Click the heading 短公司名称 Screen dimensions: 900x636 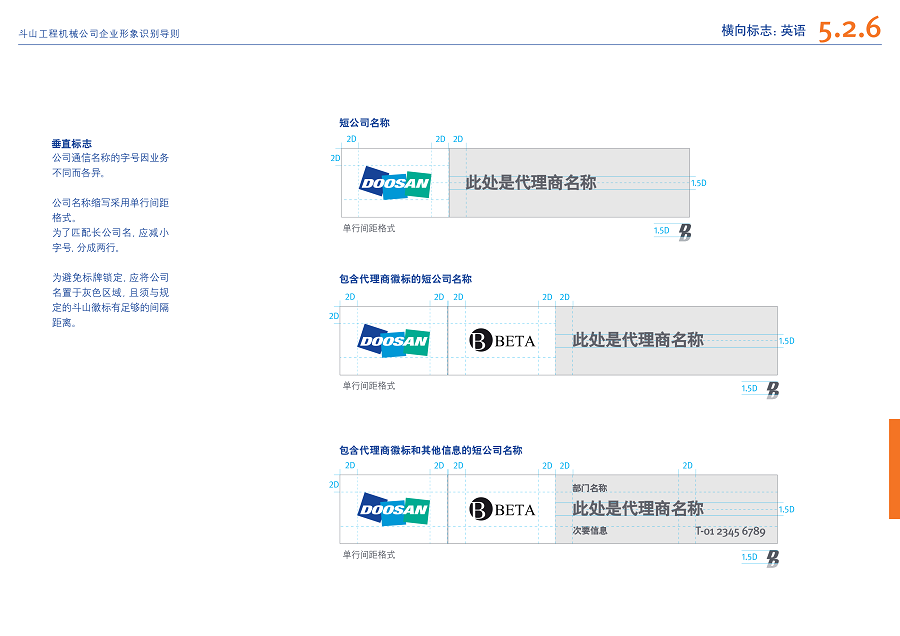pyautogui.click(x=364, y=122)
